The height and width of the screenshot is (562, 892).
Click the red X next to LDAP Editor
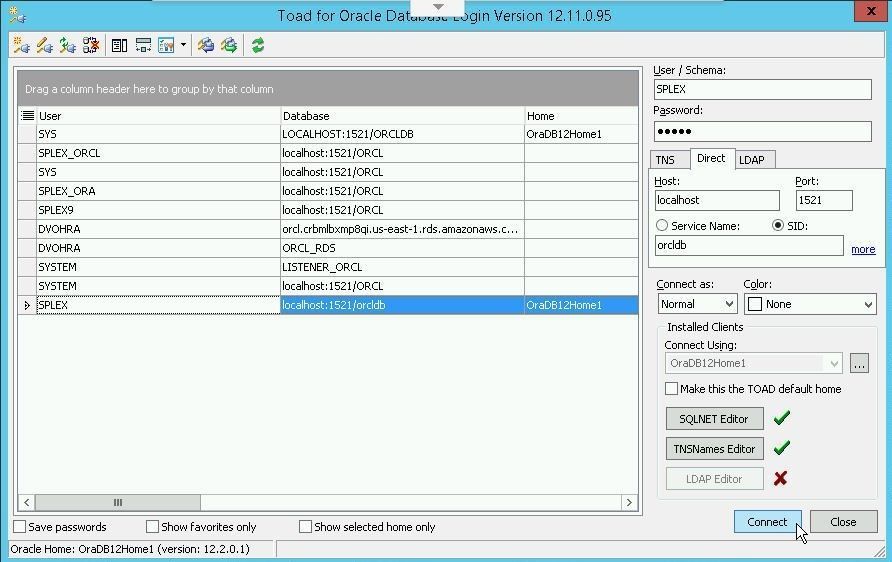tap(780, 478)
